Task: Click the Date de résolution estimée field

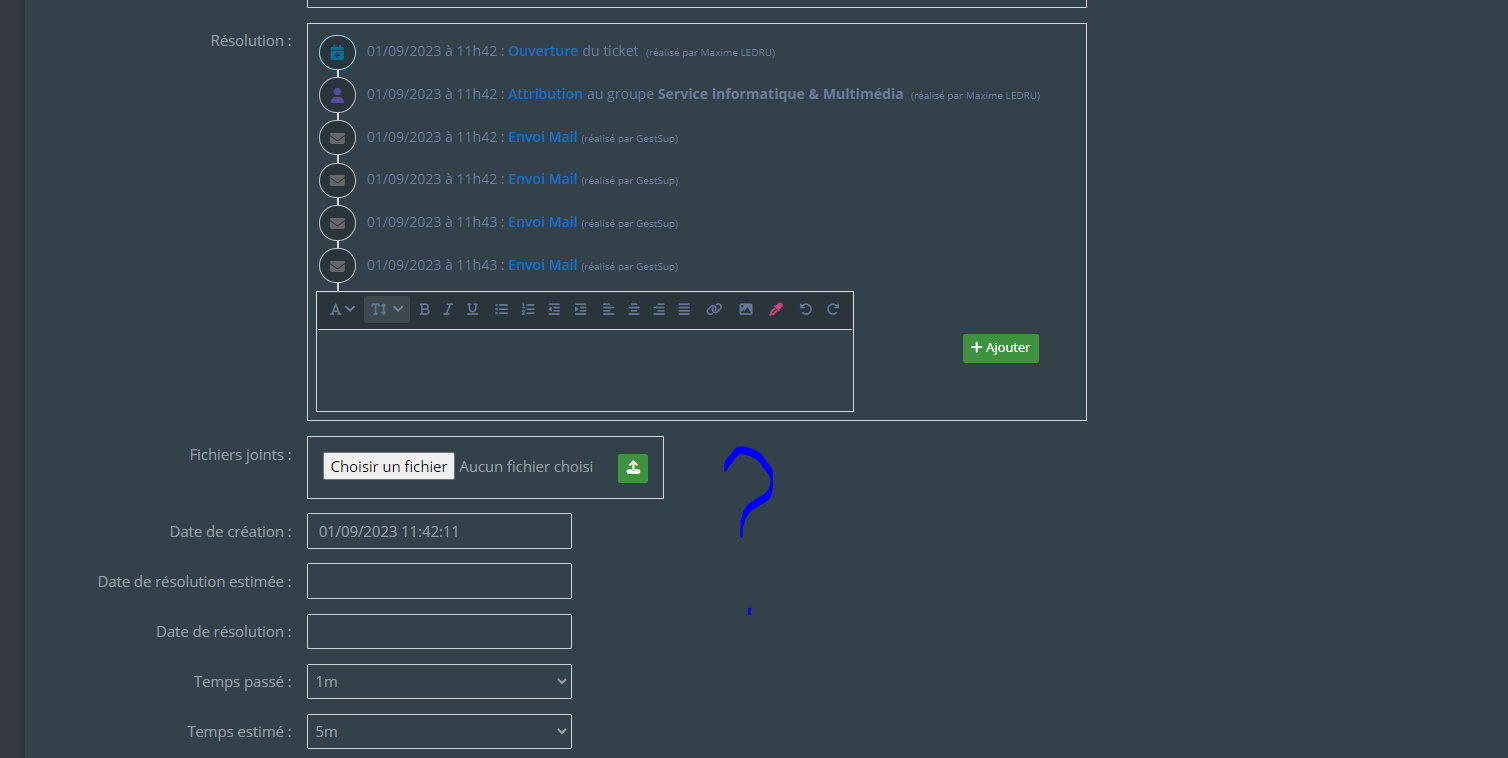Action: click(x=439, y=581)
